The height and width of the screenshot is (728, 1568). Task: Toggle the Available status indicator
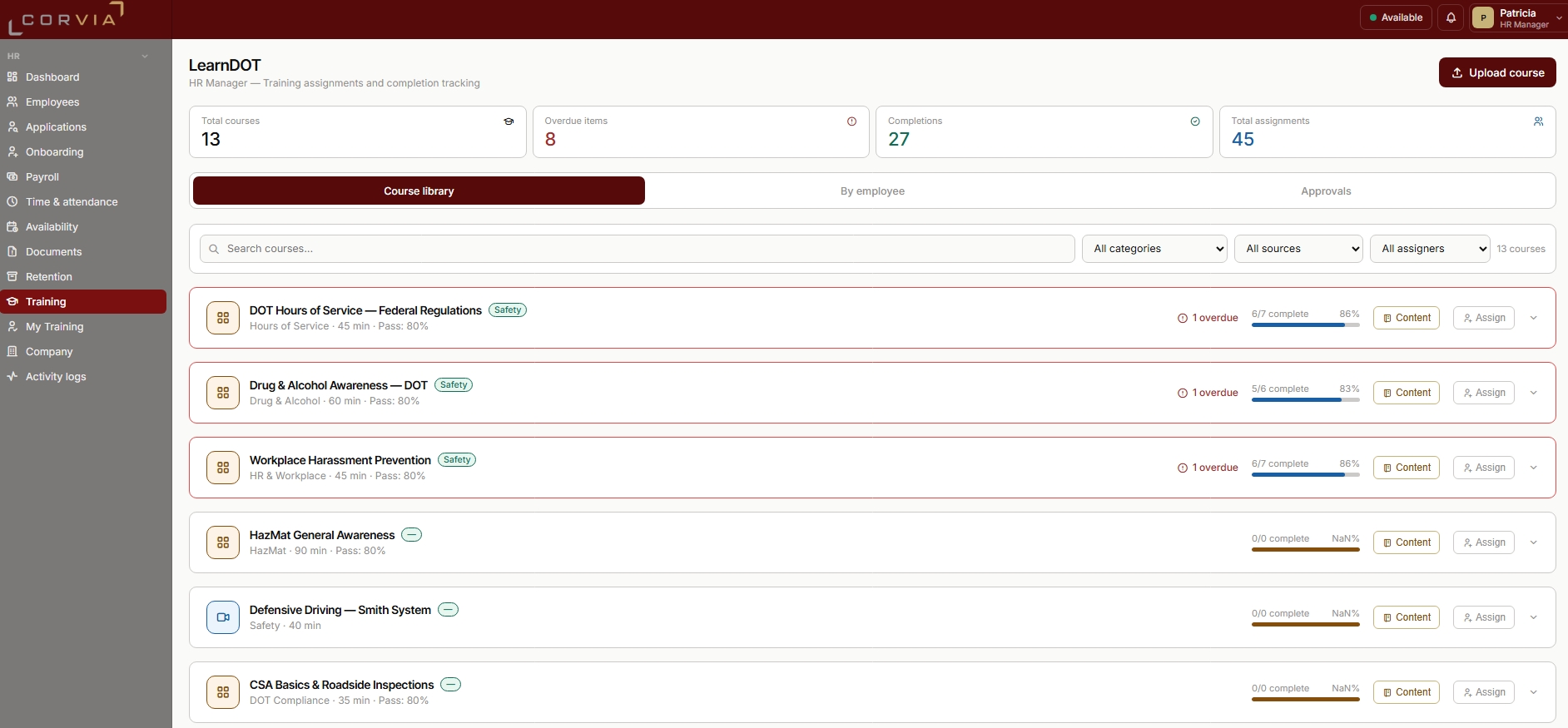coord(1396,17)
